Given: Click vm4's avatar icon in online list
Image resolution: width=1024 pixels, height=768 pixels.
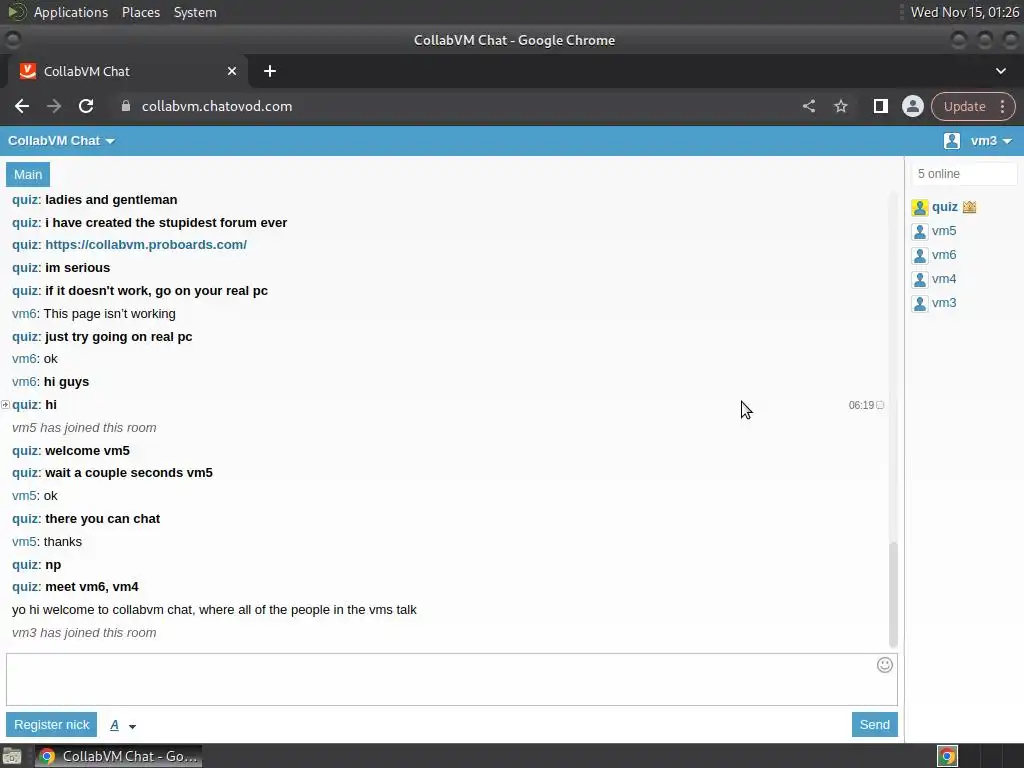Looking at the screenshot, I should 920,280.
